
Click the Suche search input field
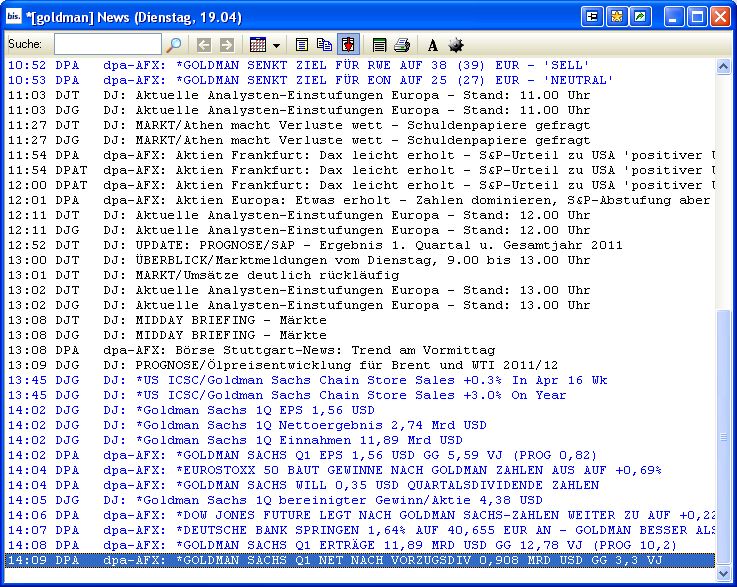(x=108, y=44)
